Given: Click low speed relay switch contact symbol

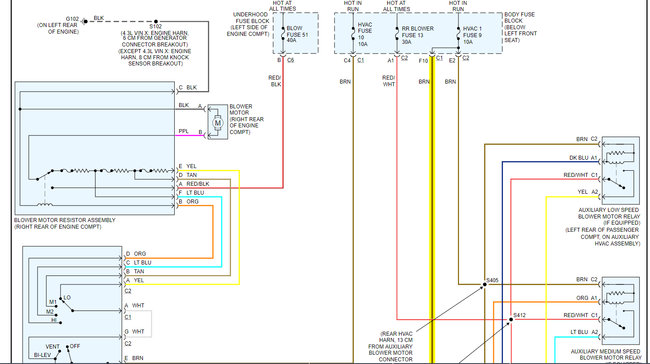Looking at the screenshot, I should tap(616, 183).
